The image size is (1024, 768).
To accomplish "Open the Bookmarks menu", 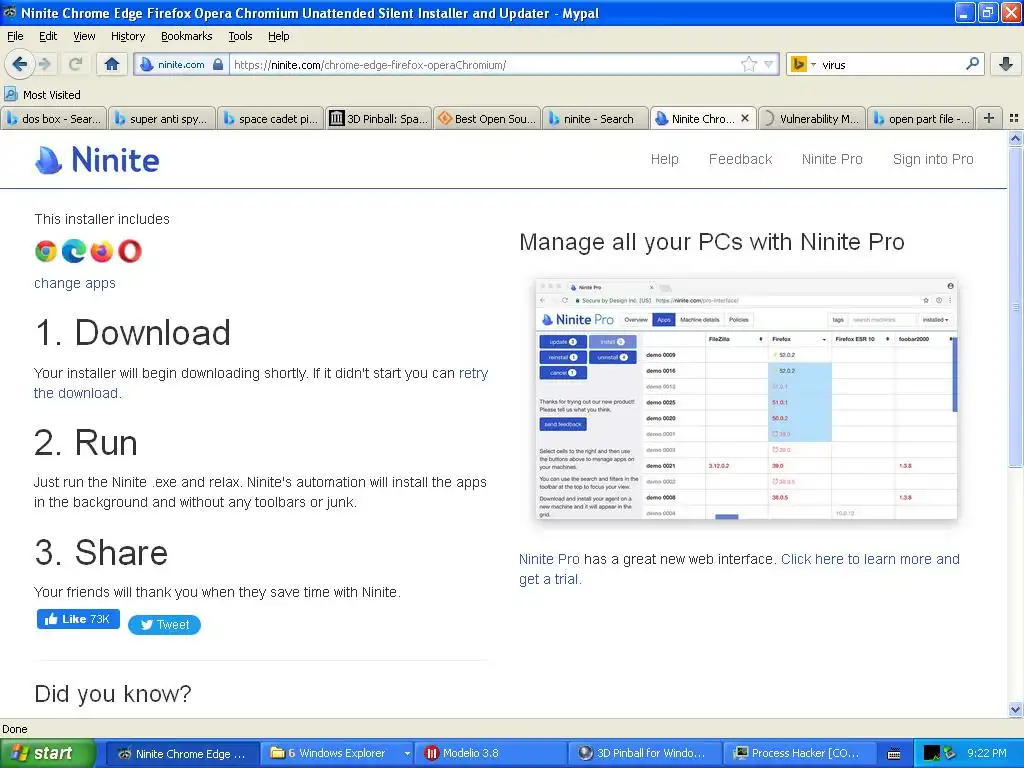I will coord(187,36).
